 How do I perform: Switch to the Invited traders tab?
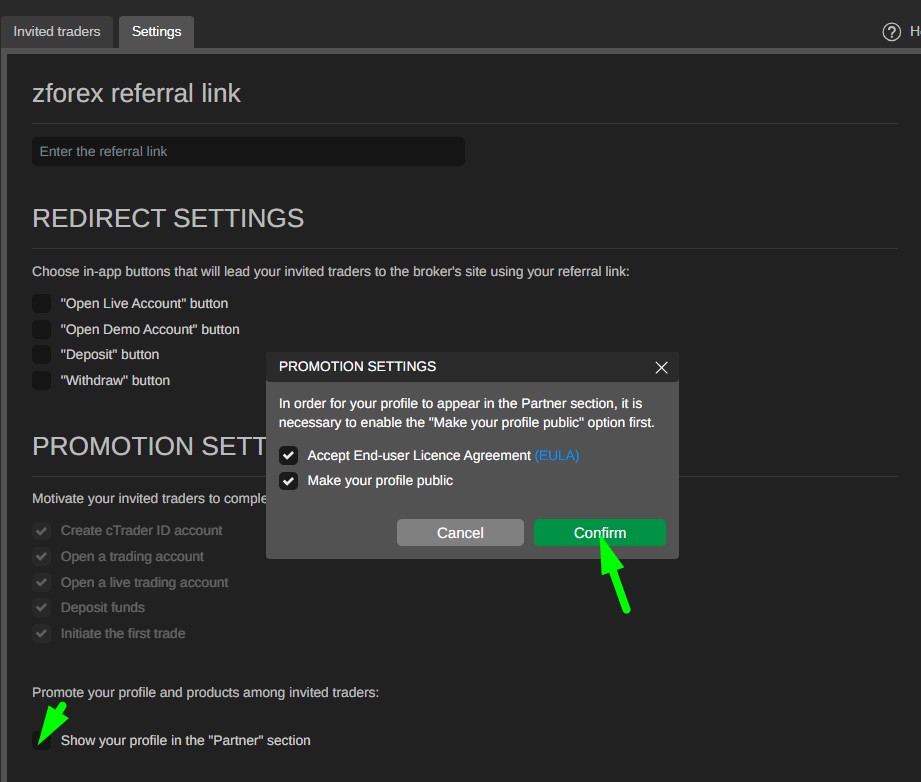[x=57, y=32]
